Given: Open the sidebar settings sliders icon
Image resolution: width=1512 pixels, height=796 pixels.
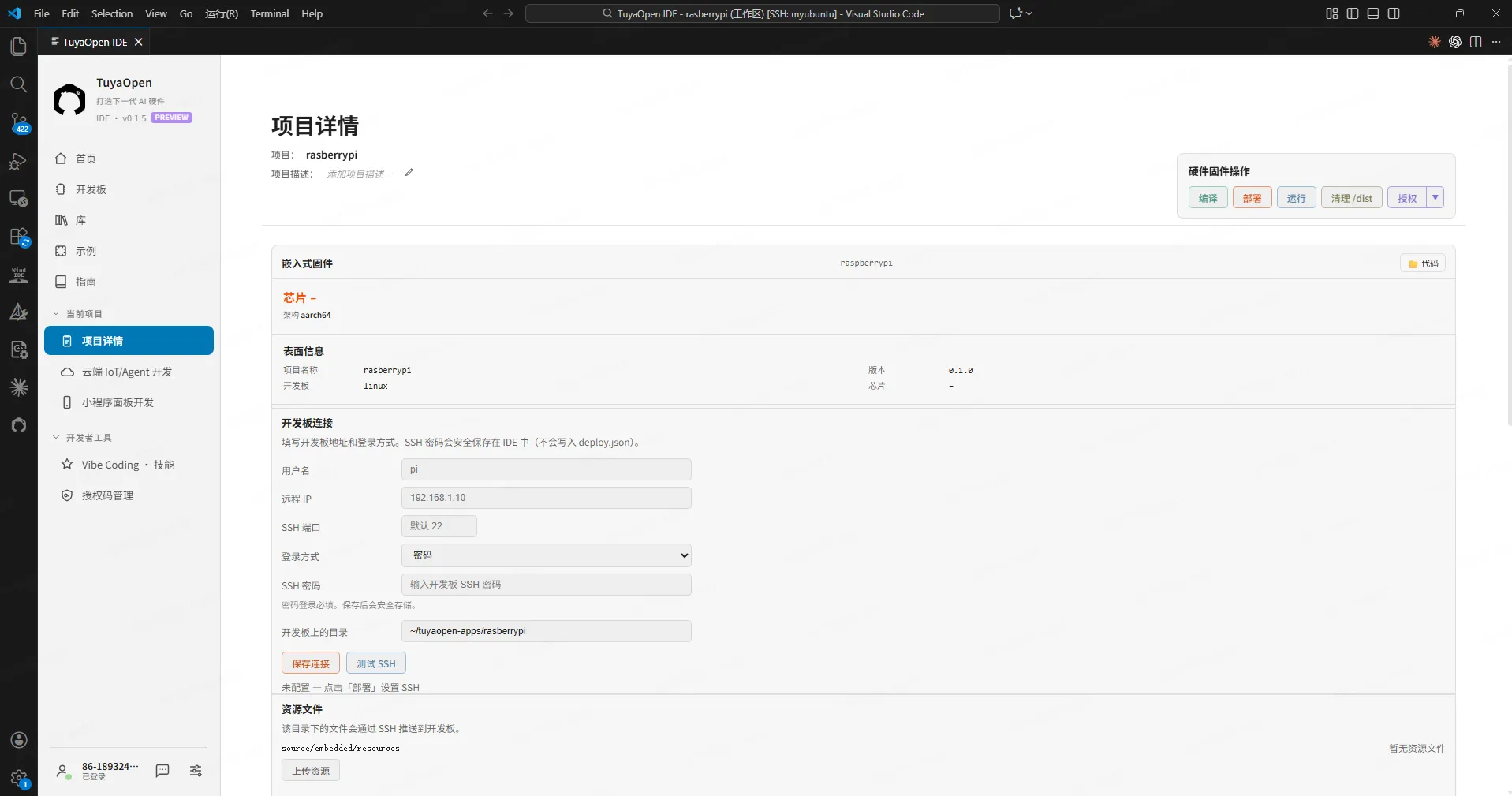Looking at the screenshot, I should point(196,771).
